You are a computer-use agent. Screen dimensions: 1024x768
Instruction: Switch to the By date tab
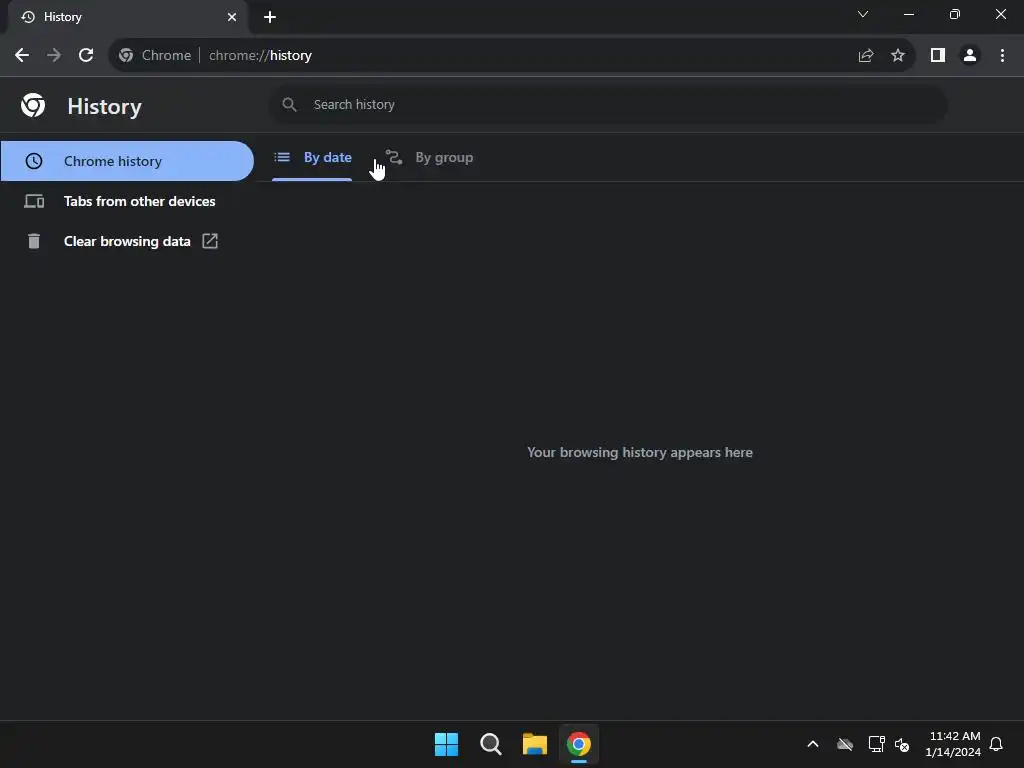(x=312, y=157)
